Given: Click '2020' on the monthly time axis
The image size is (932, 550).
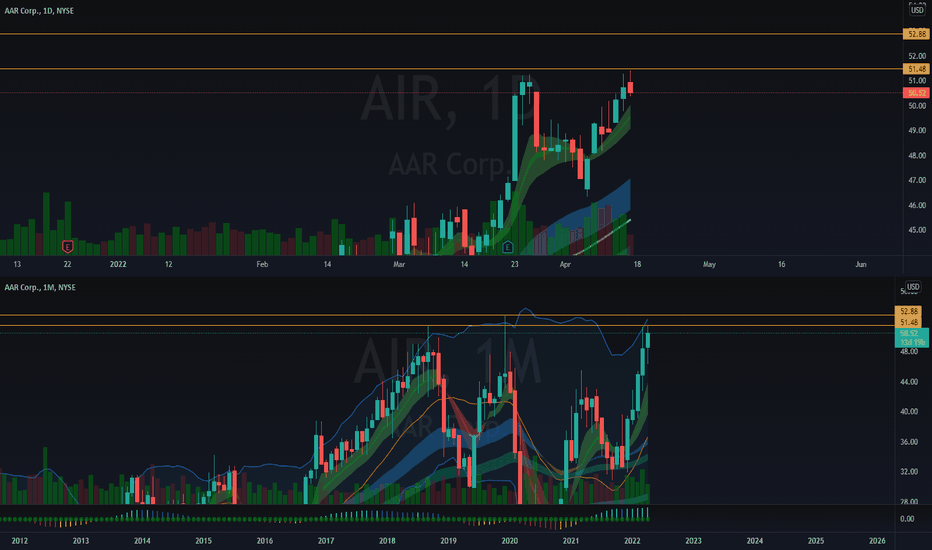Looking at the screenshot, I should click(x=509, y=540).
